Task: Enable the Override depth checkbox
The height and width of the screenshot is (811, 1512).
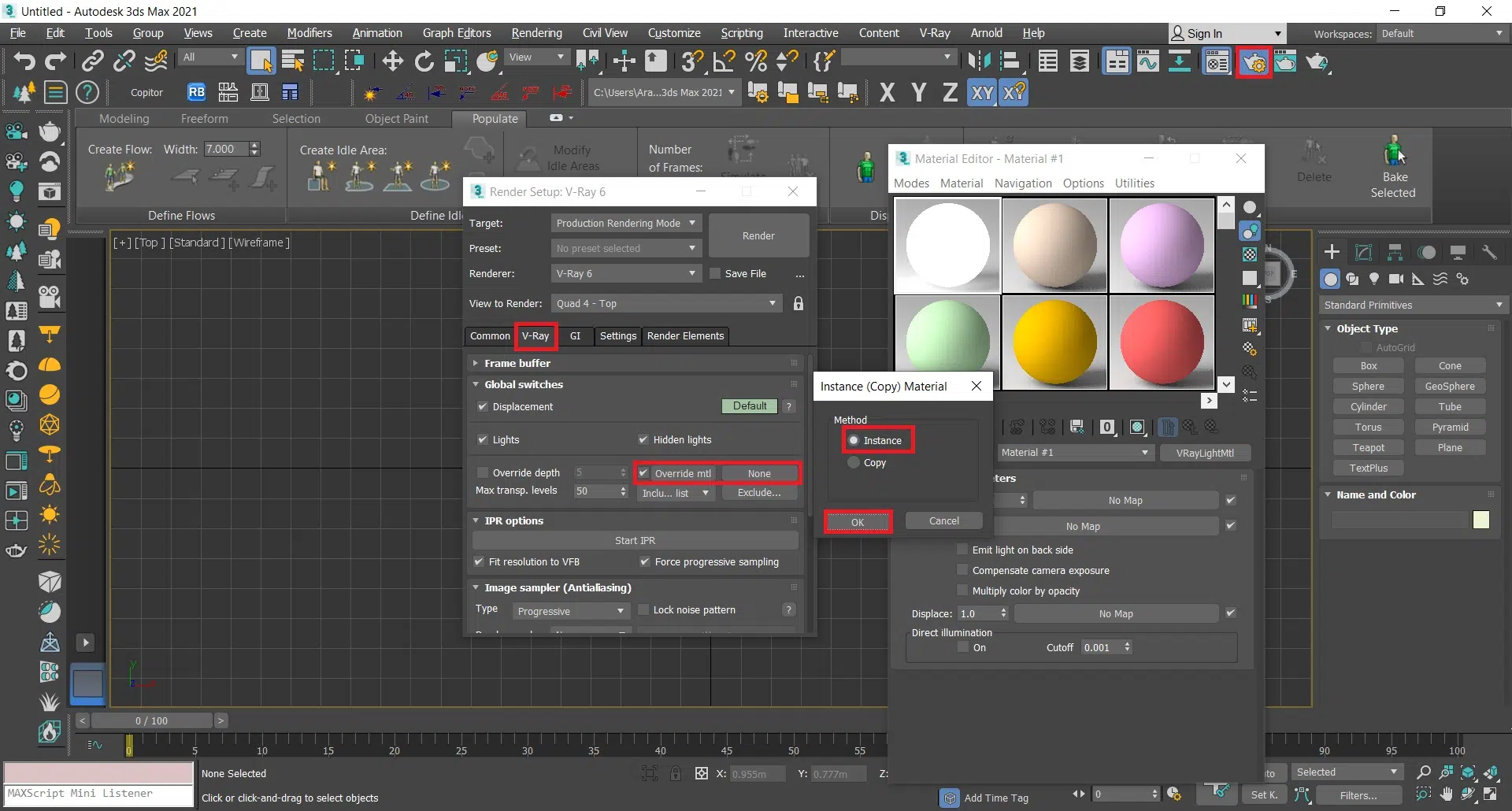Action: pyautogui.click(x=484, y=473)
